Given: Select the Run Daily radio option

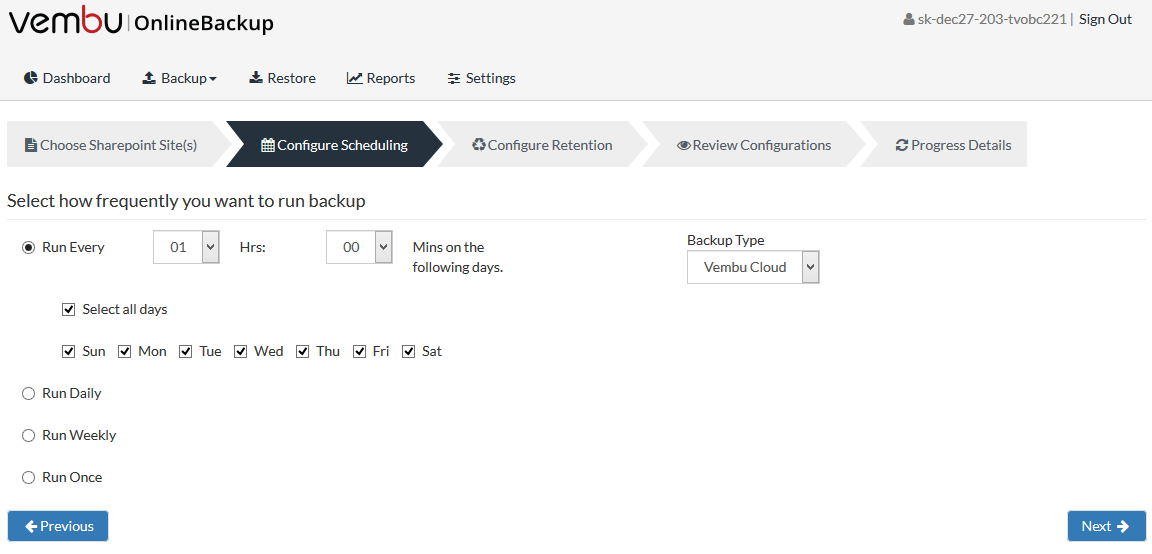Looking at the screenshot, I should 29,393.
